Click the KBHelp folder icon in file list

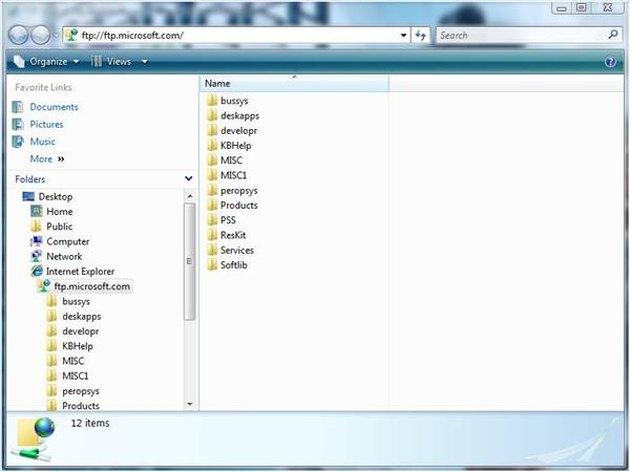click(x=212, y=145)
